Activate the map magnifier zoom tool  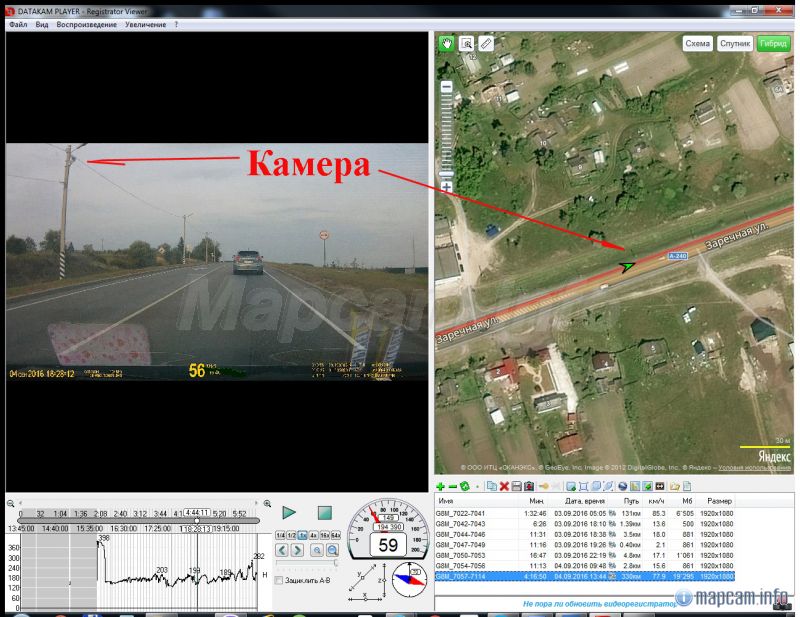[466, 43]
